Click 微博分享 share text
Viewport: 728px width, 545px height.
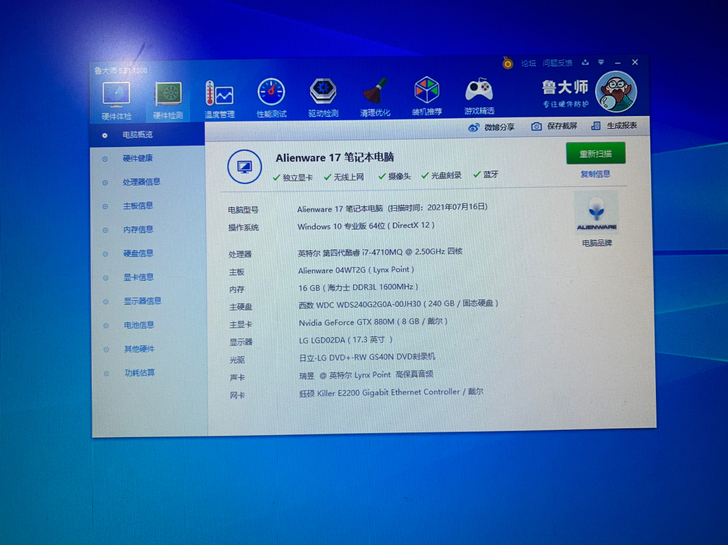499,127
